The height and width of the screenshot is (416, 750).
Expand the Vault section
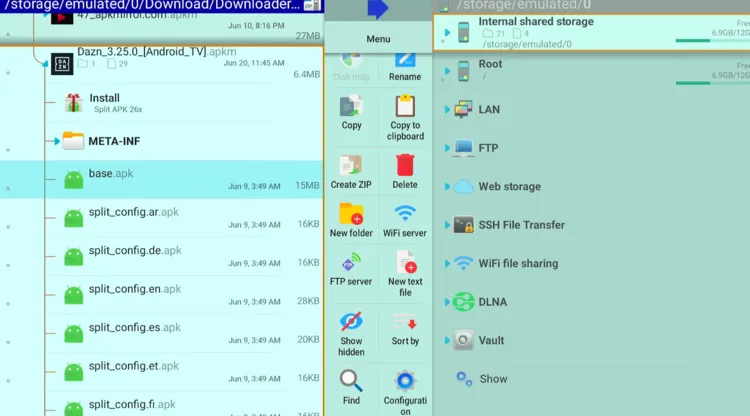point(447,340)
